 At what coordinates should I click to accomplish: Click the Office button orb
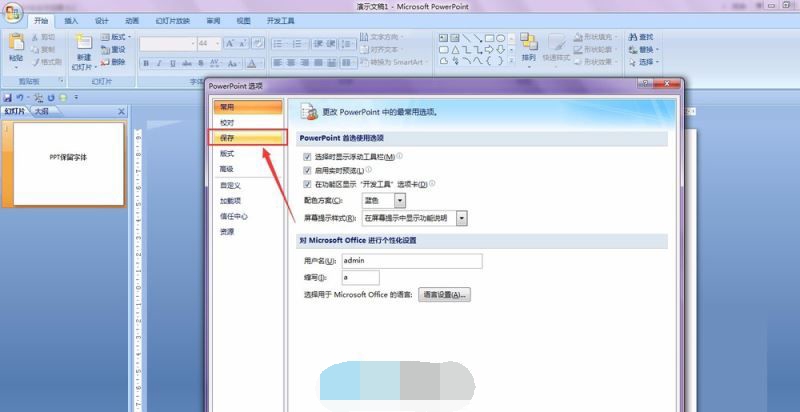(x=13, y=15)
